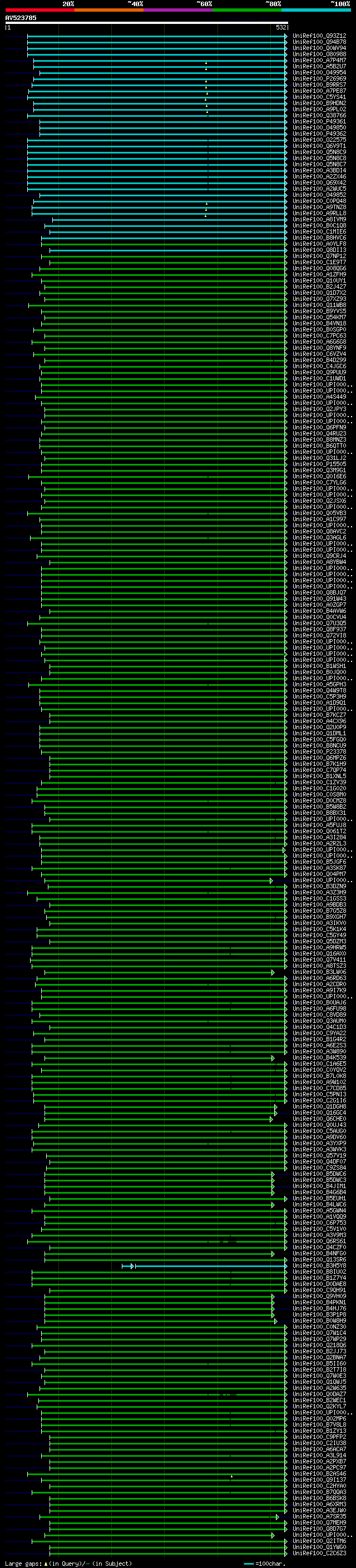Select UniRef100_C9PFP2 label
Viewport: 356px width, 1568px height.
coord(319,1437)
